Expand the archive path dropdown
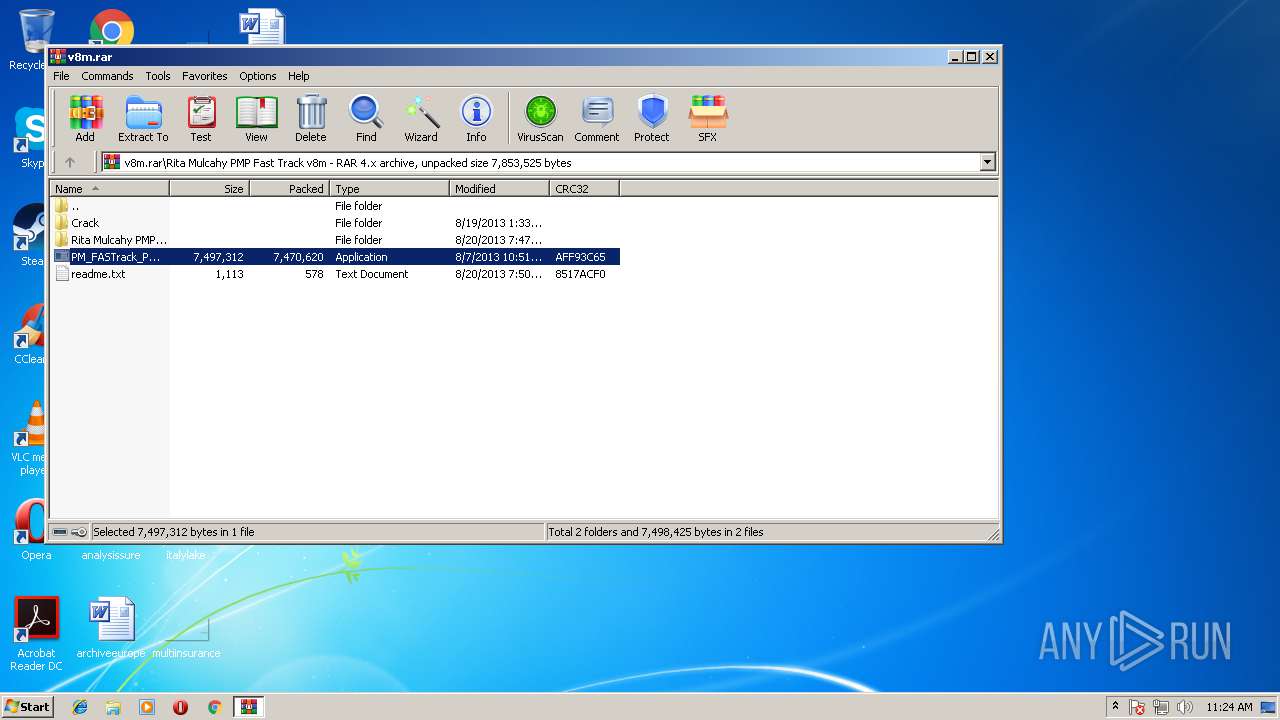The image size is (1280, 720). tap(988, 162)
